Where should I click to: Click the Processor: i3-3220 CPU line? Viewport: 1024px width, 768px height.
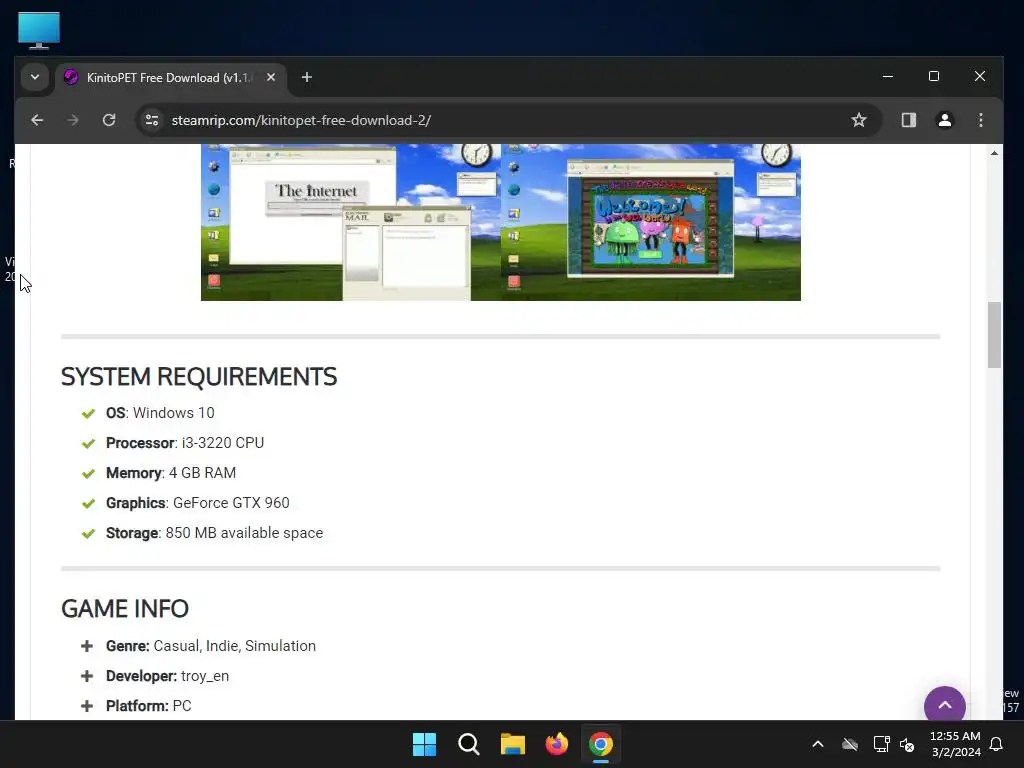pos(185,443)
